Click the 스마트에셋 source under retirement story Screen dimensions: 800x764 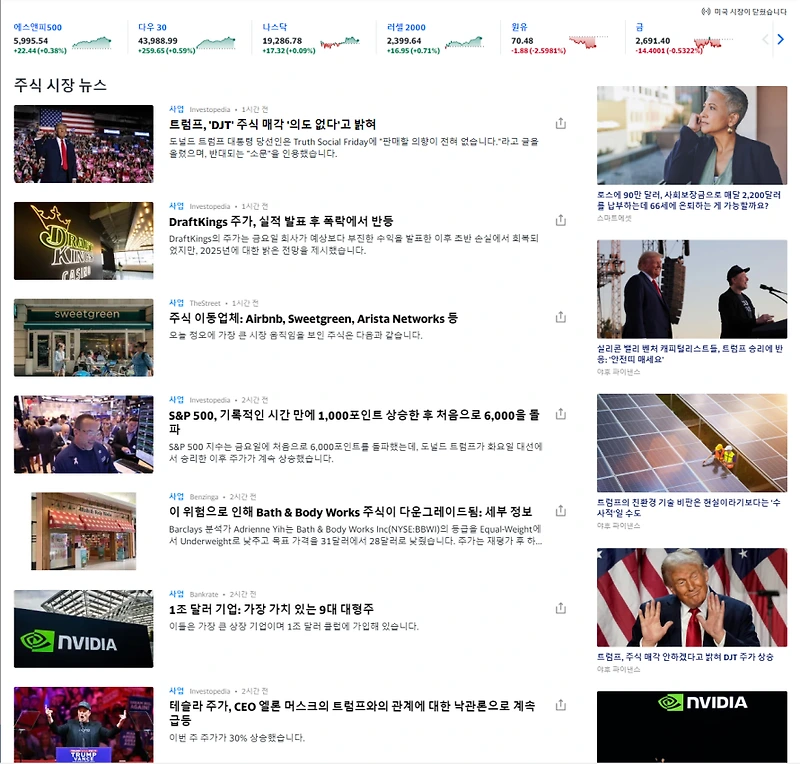614,218
